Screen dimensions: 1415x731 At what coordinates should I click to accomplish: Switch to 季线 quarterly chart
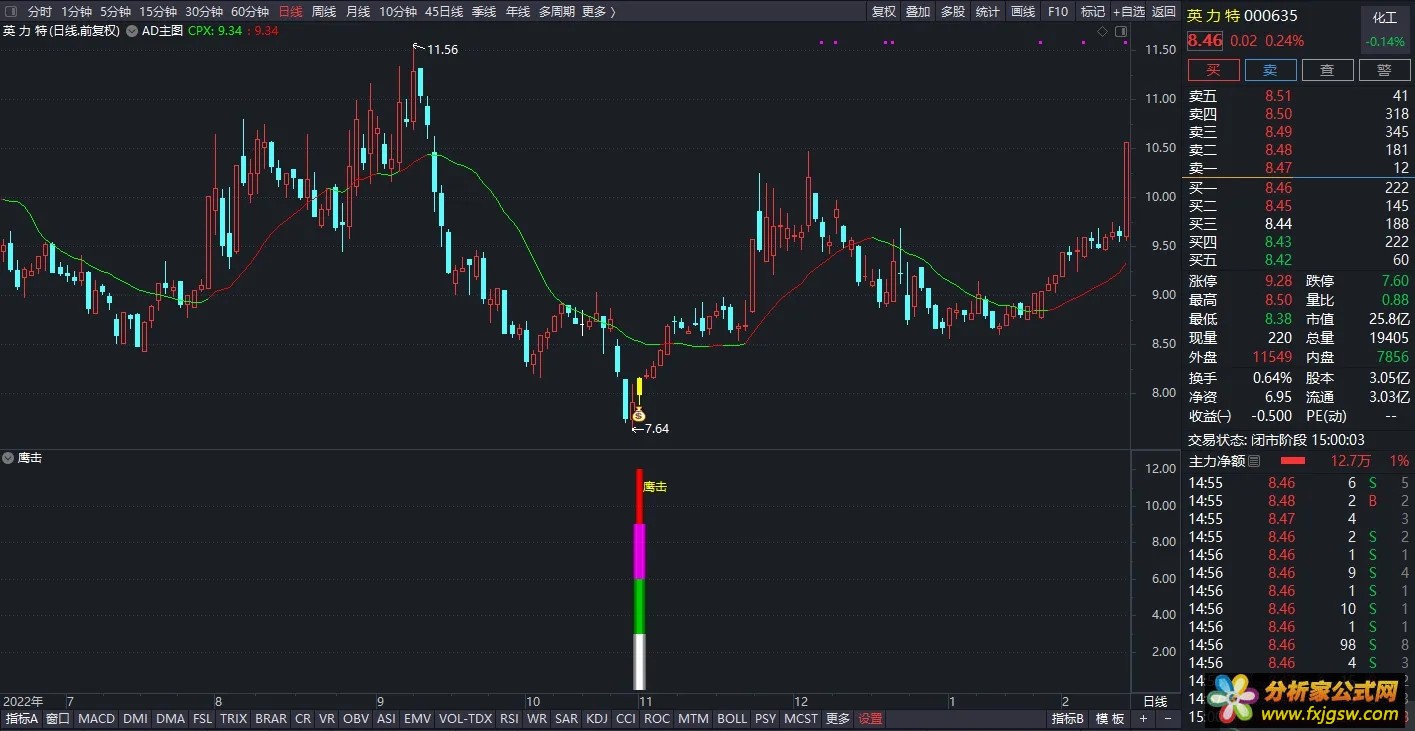(484, 12)
